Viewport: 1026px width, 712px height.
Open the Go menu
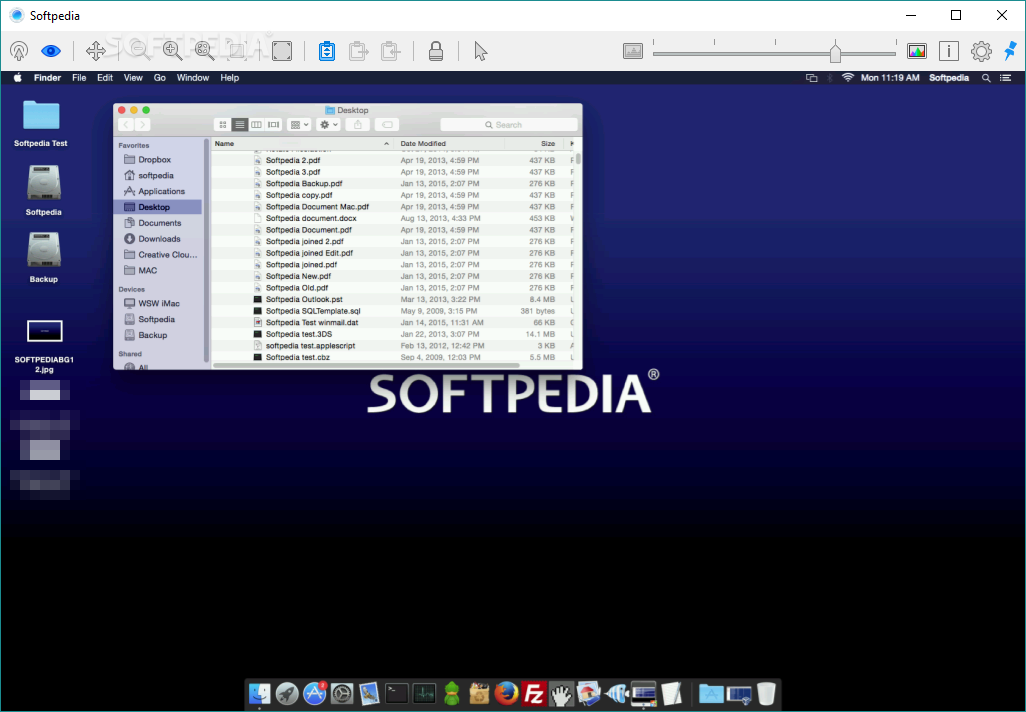click(160, 77)
